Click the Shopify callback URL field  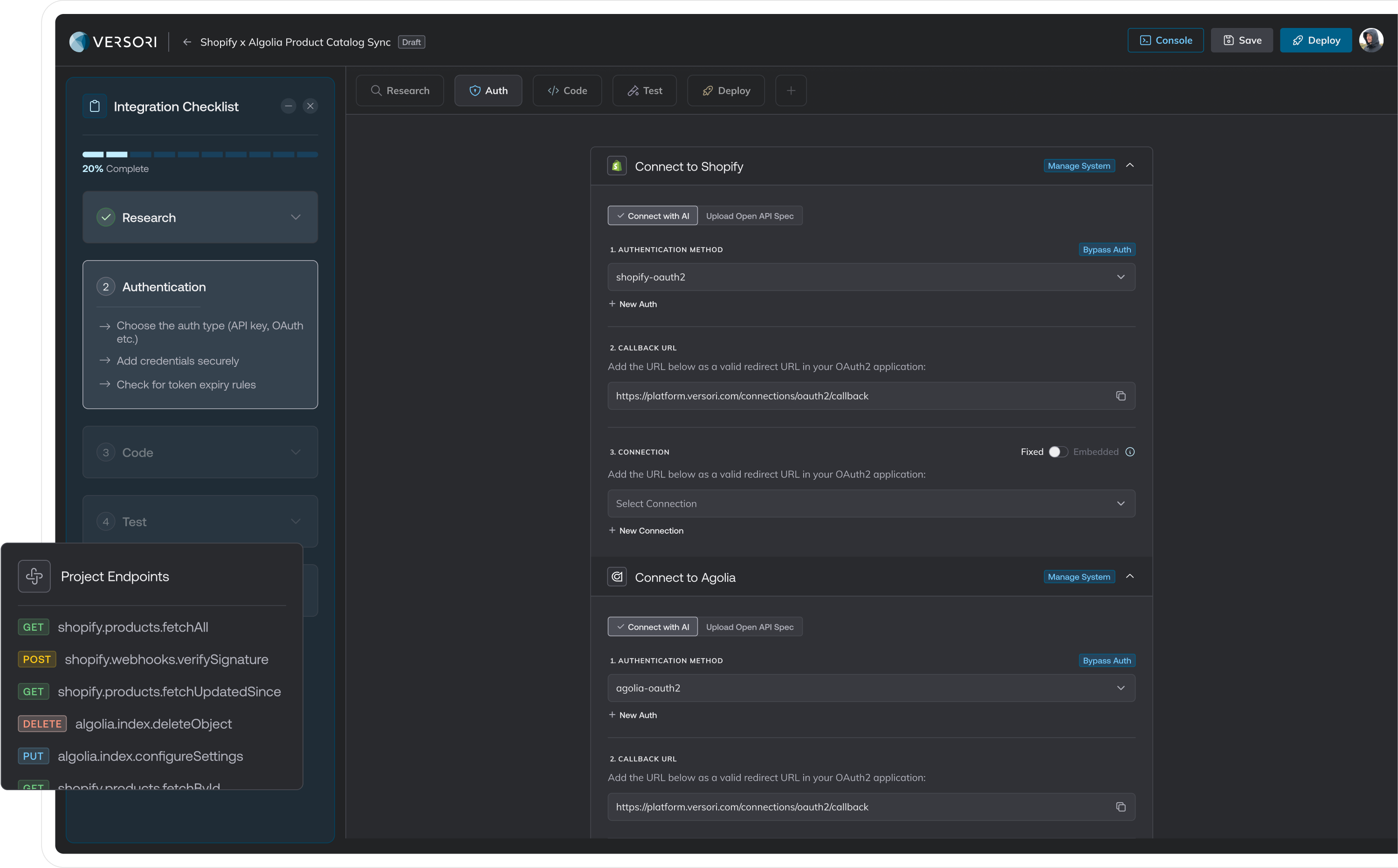(871, 396)
